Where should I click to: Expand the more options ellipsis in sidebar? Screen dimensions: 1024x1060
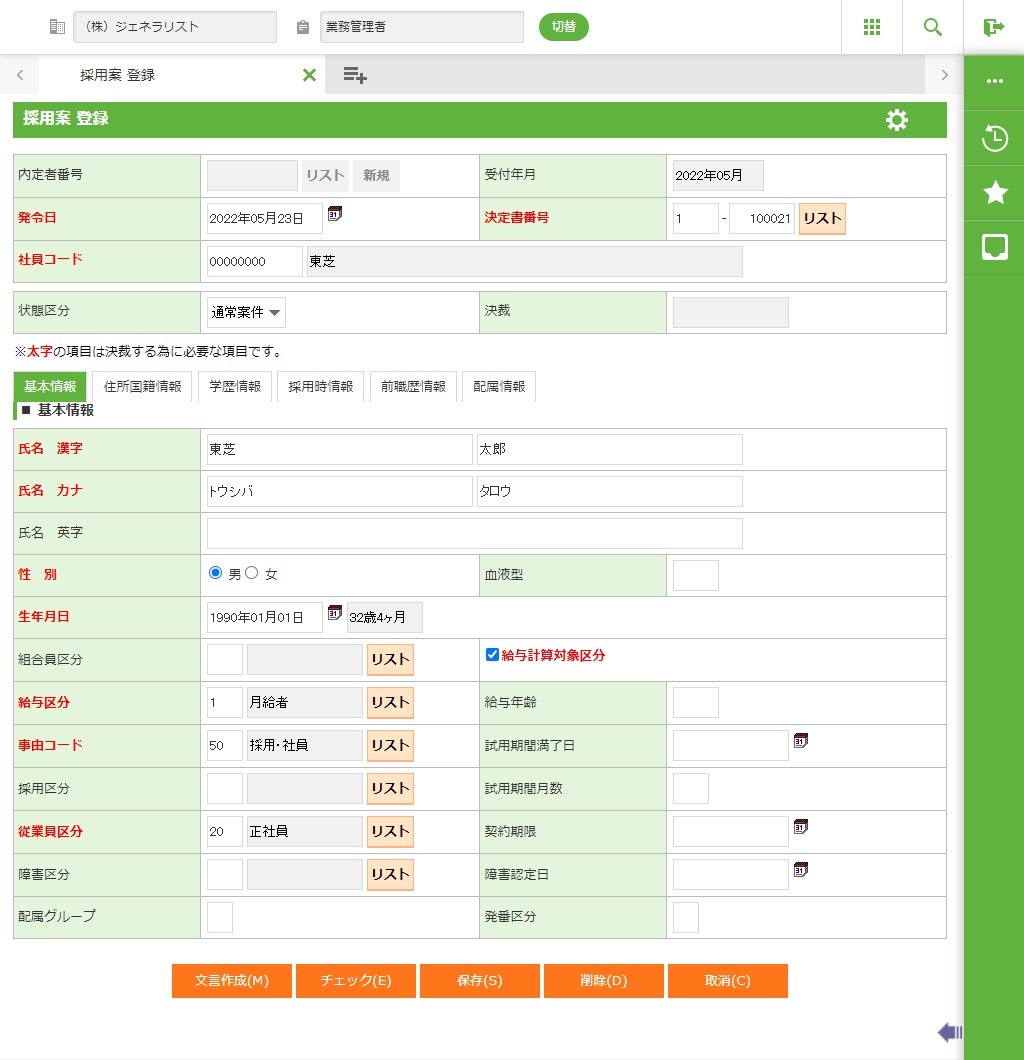995,82
